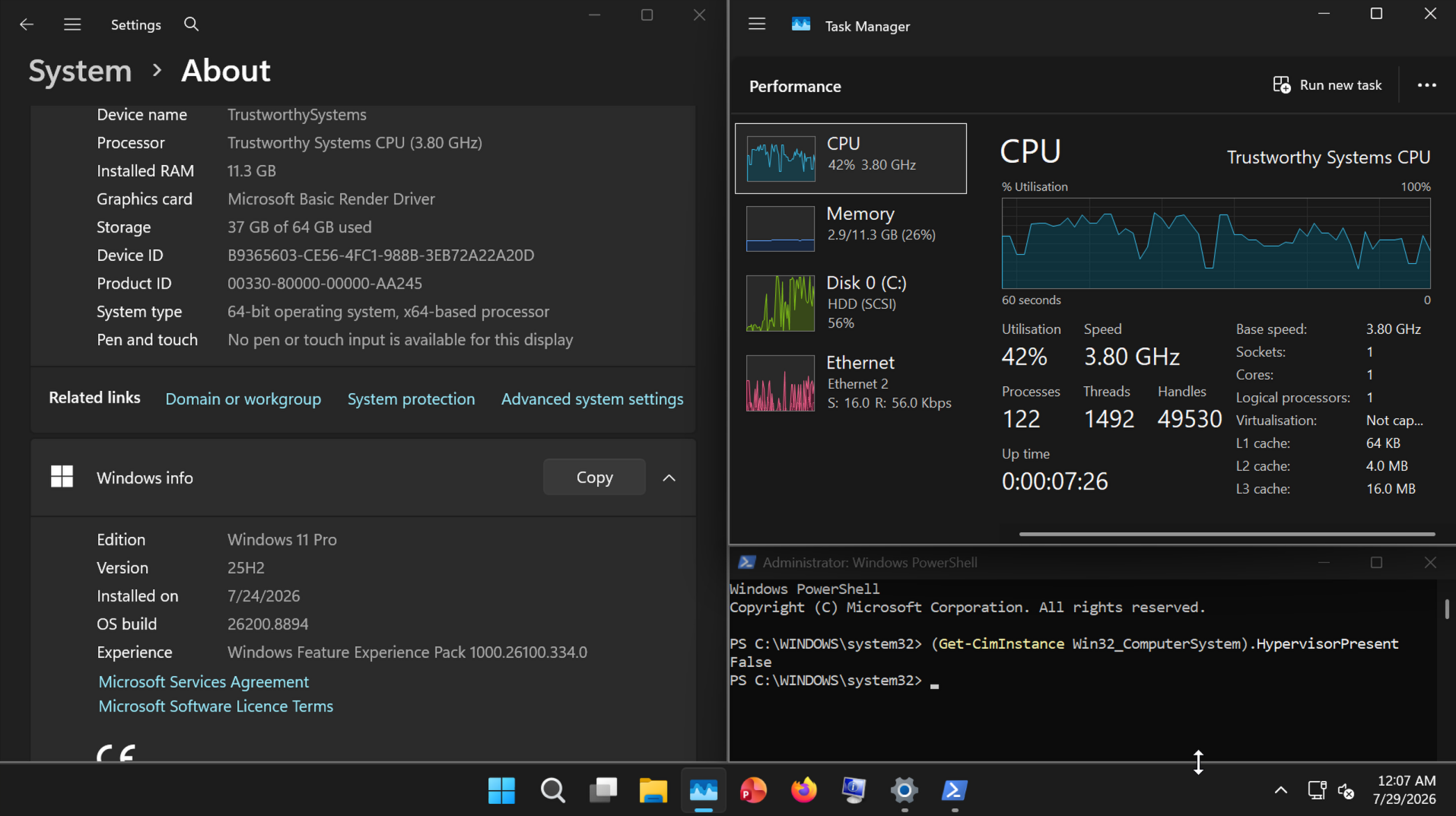Viewport: 1456px width, 816px height.
Task: Open File Explorer from the taskbar
Action: click(x=653, y=790)
